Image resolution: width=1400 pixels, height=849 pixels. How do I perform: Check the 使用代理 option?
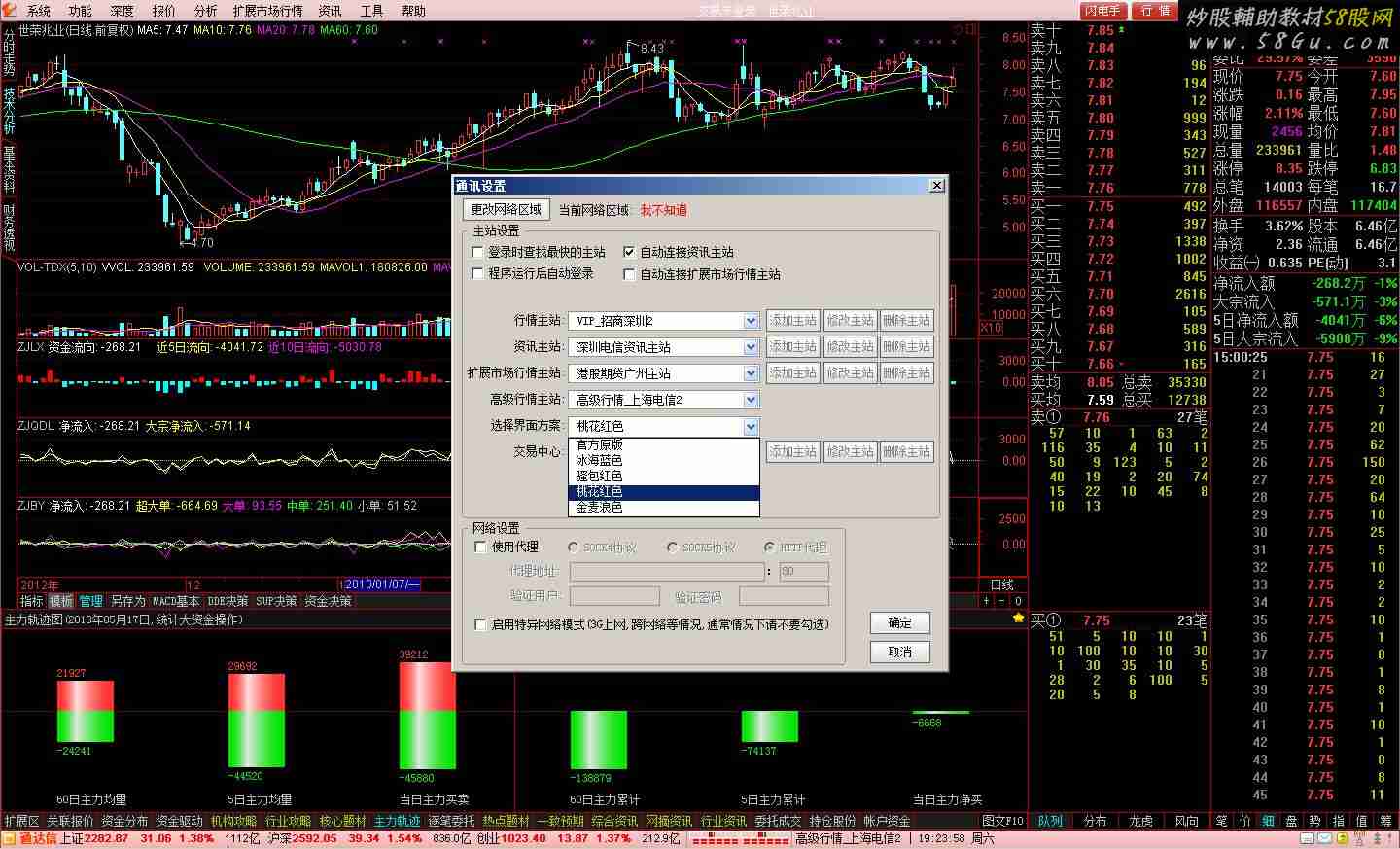(x=480, y=548)
